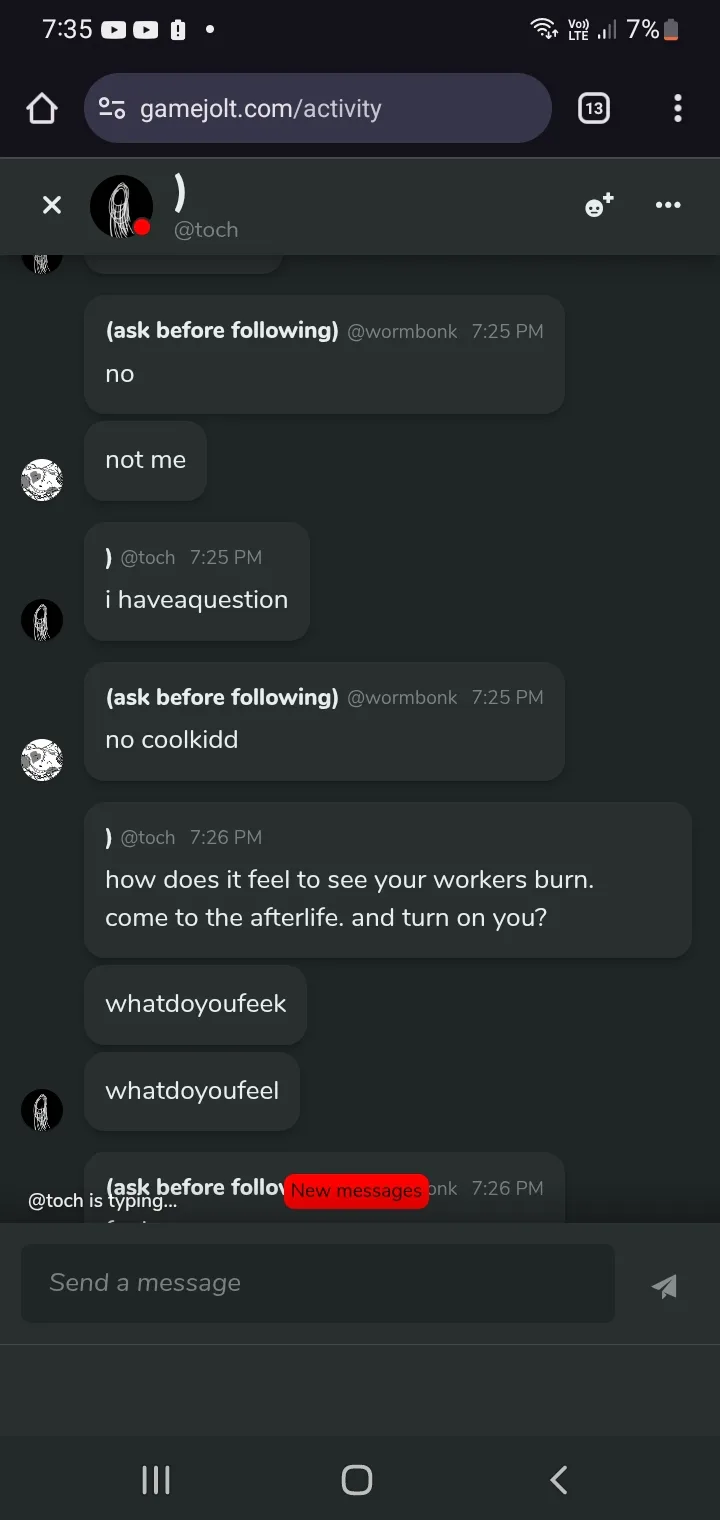The height and width of the screenshot is (1520, 720).
Task: Focus the Send a message field
Action: coord(318,1283)
